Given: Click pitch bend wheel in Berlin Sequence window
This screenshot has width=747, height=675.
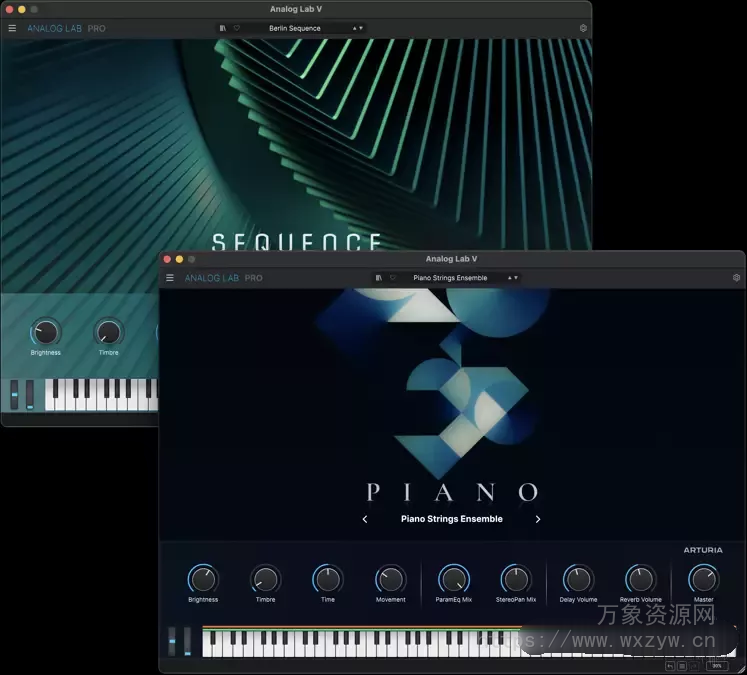Looking at the screenshot, I should pyautogui.click(x=14, y=394).
